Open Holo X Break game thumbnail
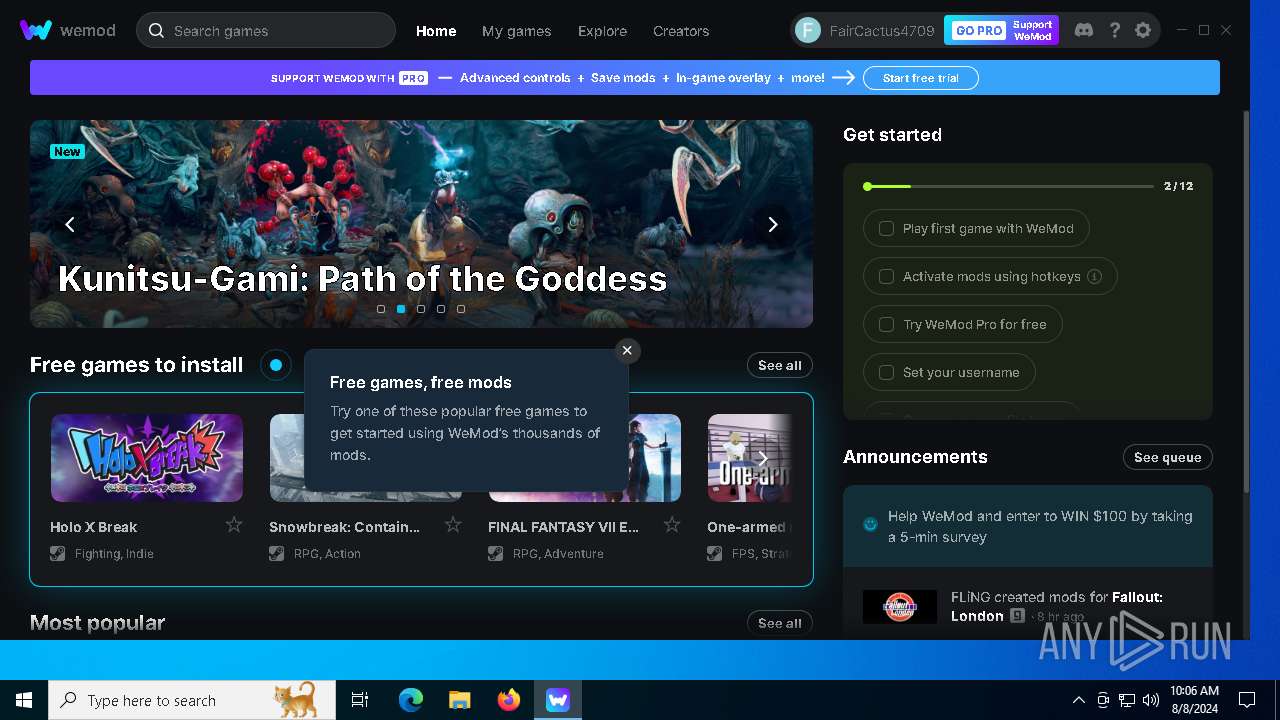1280x720 pixels. pyautogui.click(x=147, y=458)
